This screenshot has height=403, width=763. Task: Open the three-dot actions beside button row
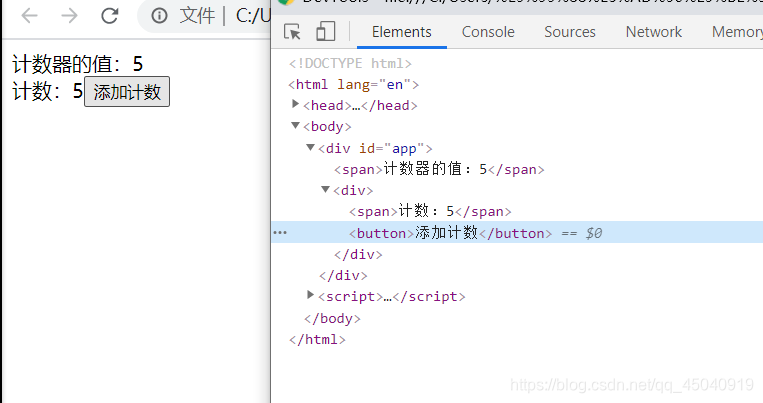280,233
